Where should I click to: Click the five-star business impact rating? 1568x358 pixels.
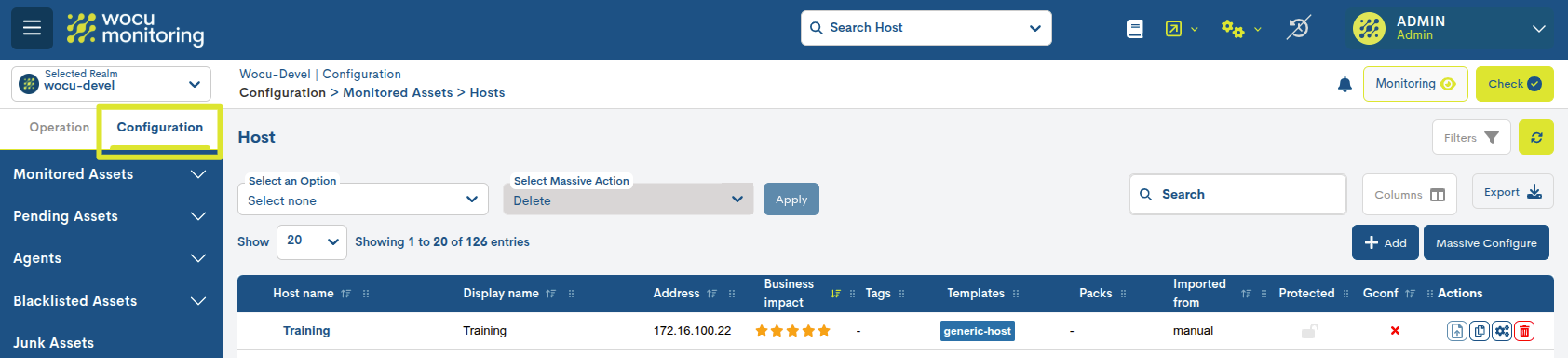[792, 331]
